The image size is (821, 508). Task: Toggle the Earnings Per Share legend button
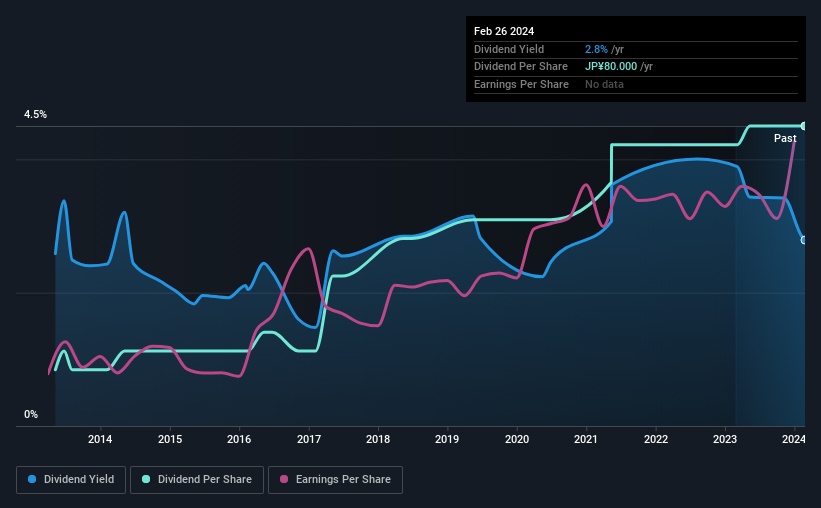click(335, 480)
